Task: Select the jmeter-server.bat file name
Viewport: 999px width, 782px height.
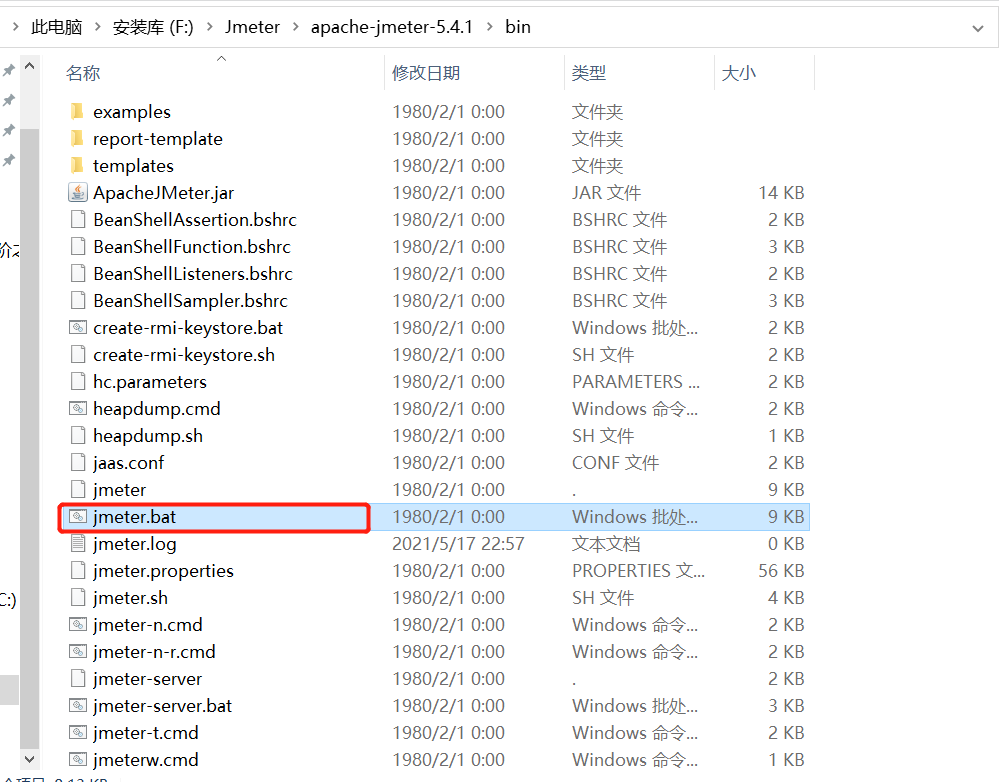Action: point(162,706)
